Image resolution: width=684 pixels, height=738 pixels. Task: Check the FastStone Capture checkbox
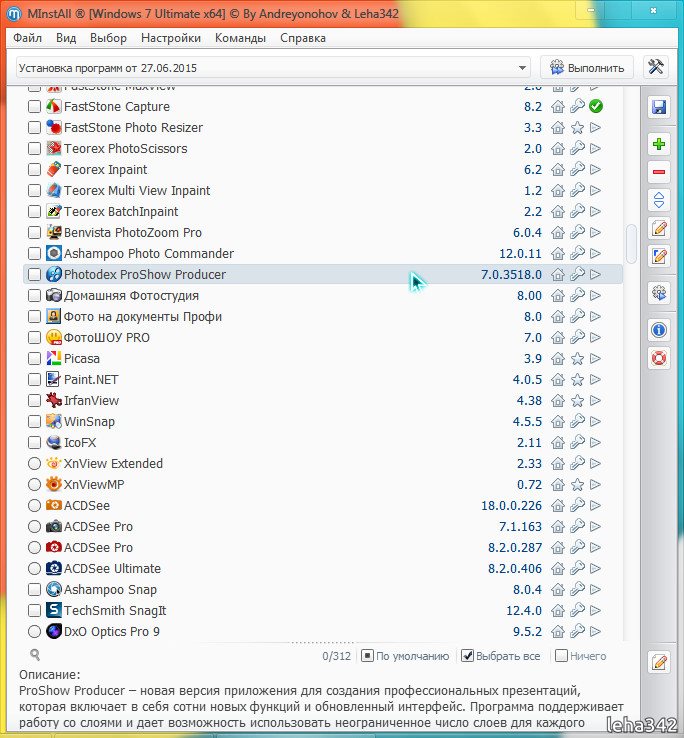click(34, 106)
